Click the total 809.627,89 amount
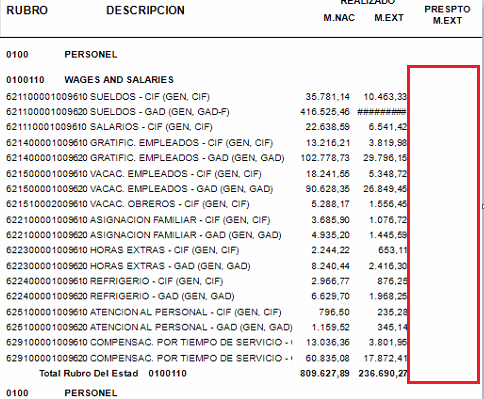Screen dimensions: 484x399 click(325, 374)
